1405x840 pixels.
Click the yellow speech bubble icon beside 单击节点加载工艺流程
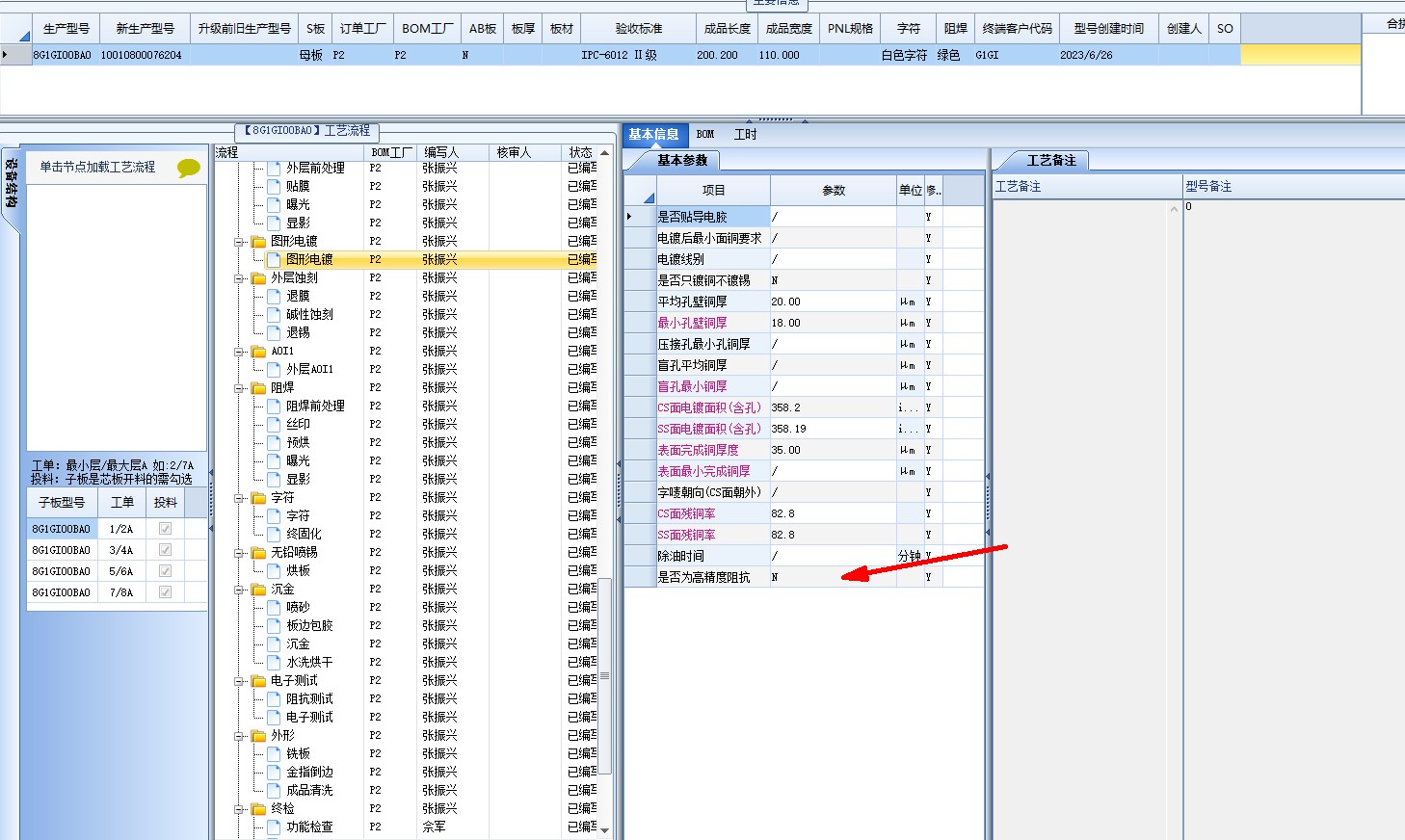click(x=189, y=169)
